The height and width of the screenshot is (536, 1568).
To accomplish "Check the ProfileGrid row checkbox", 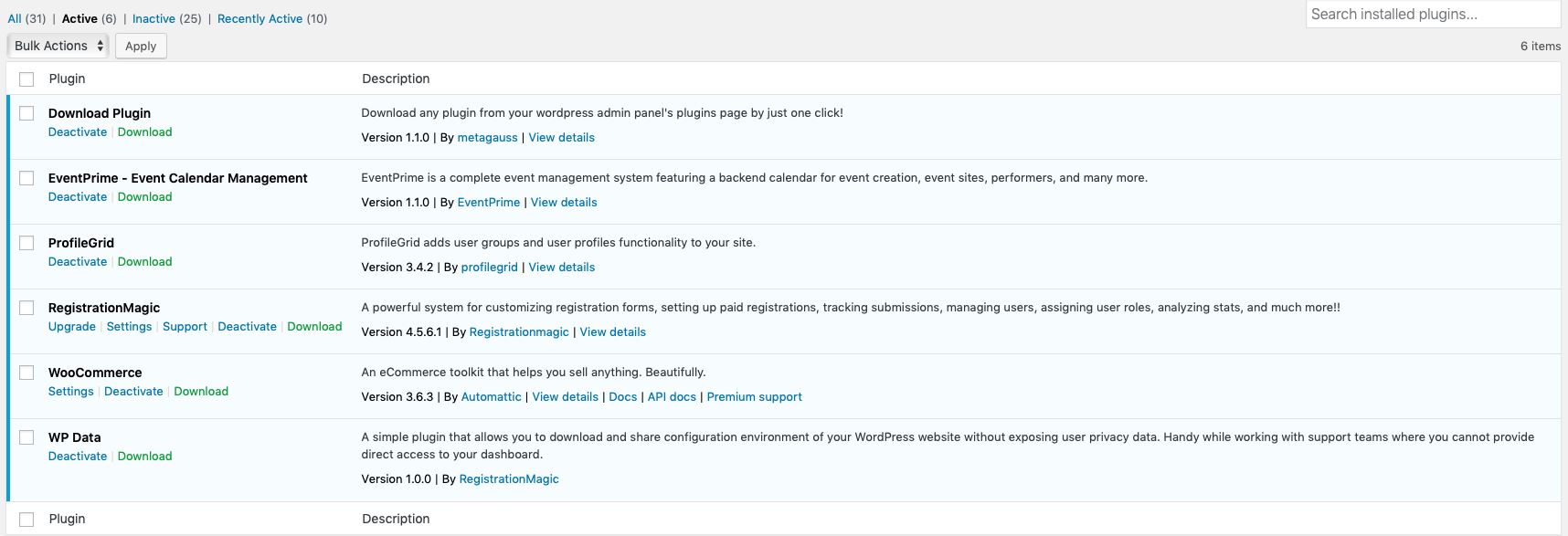I will click(x=26, y=243).
